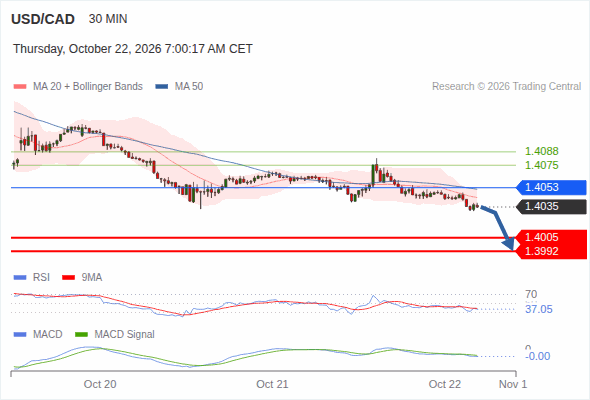
Task: Click the MACD Signal legend color swatch
Action: point(81,335)
